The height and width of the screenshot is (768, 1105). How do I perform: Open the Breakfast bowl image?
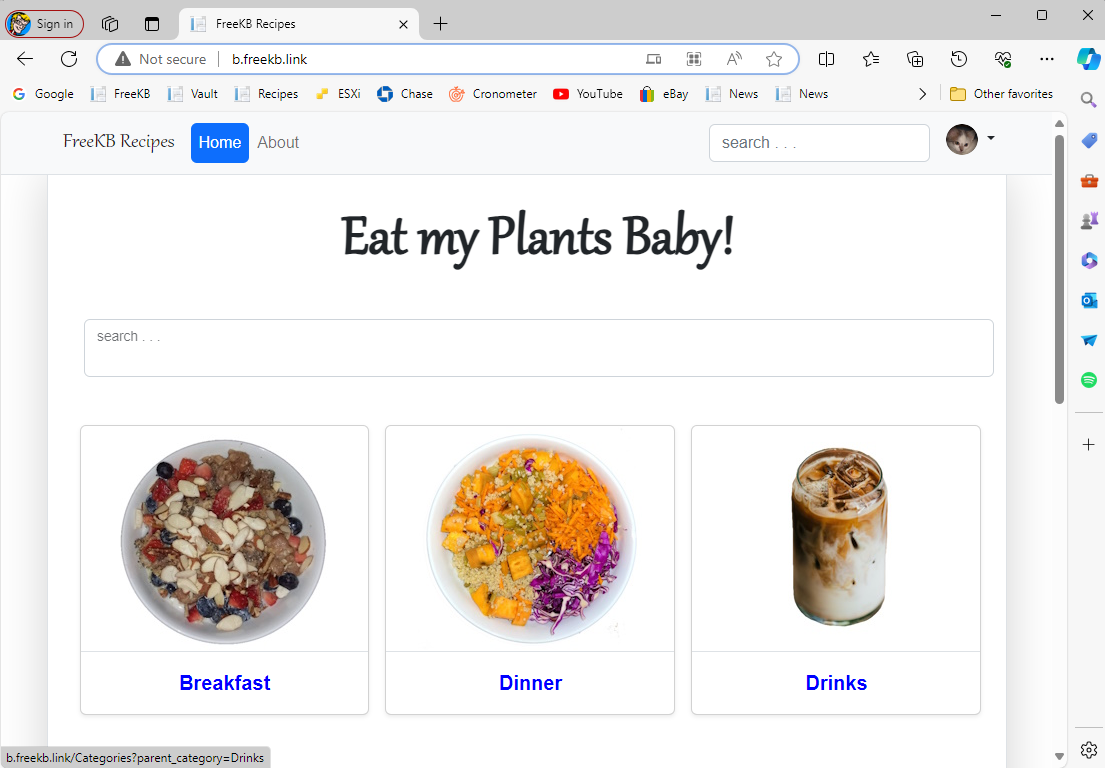pos(224,541)
